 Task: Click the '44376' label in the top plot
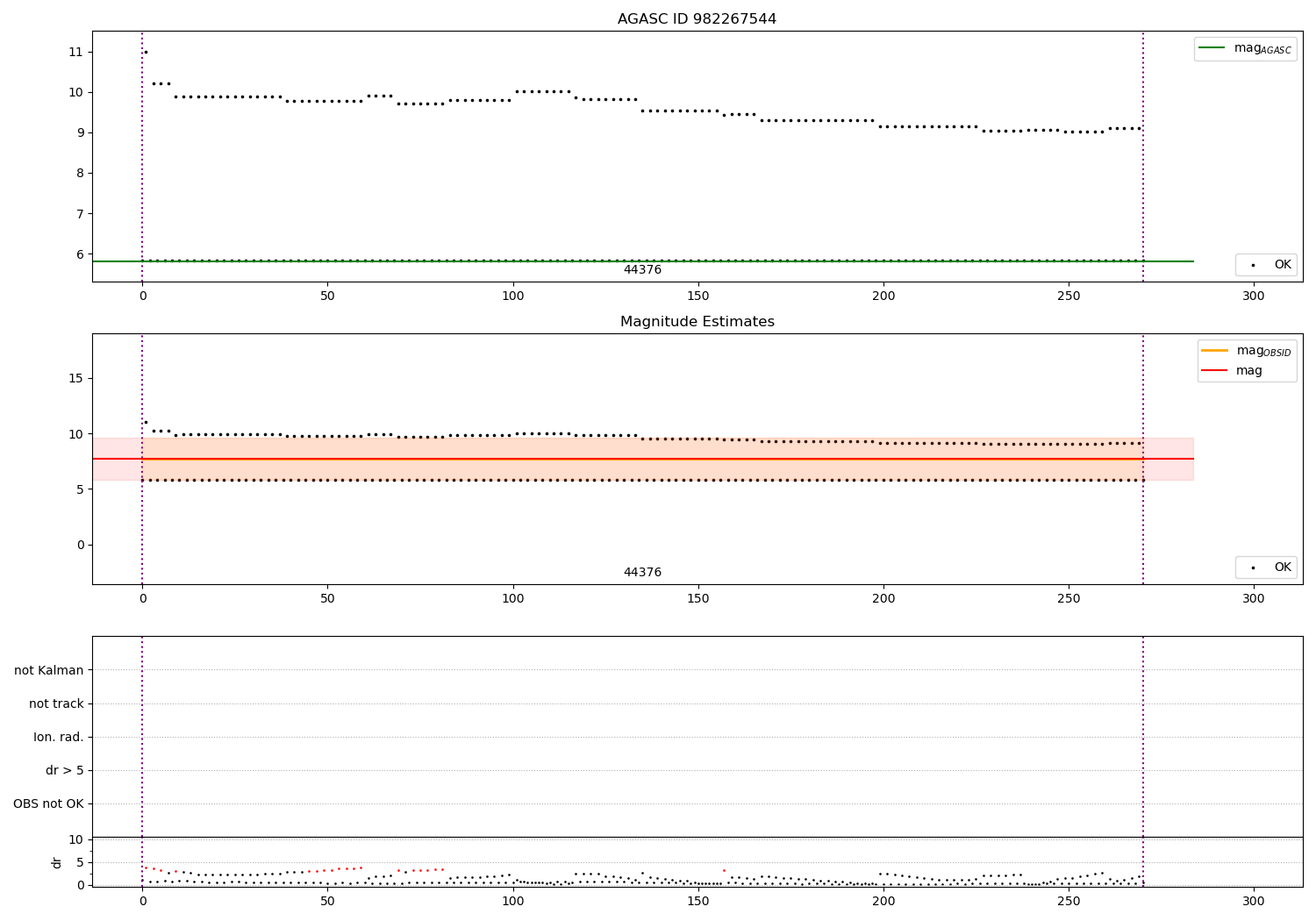coord(642,270)
